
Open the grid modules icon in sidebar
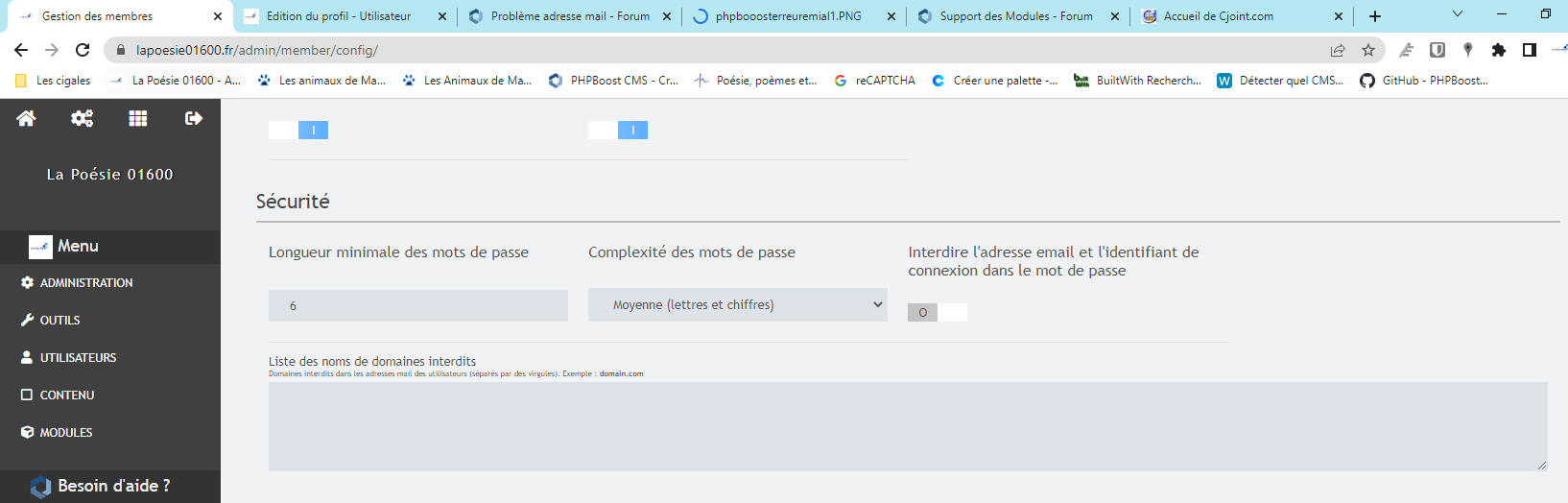pos(138,118)
